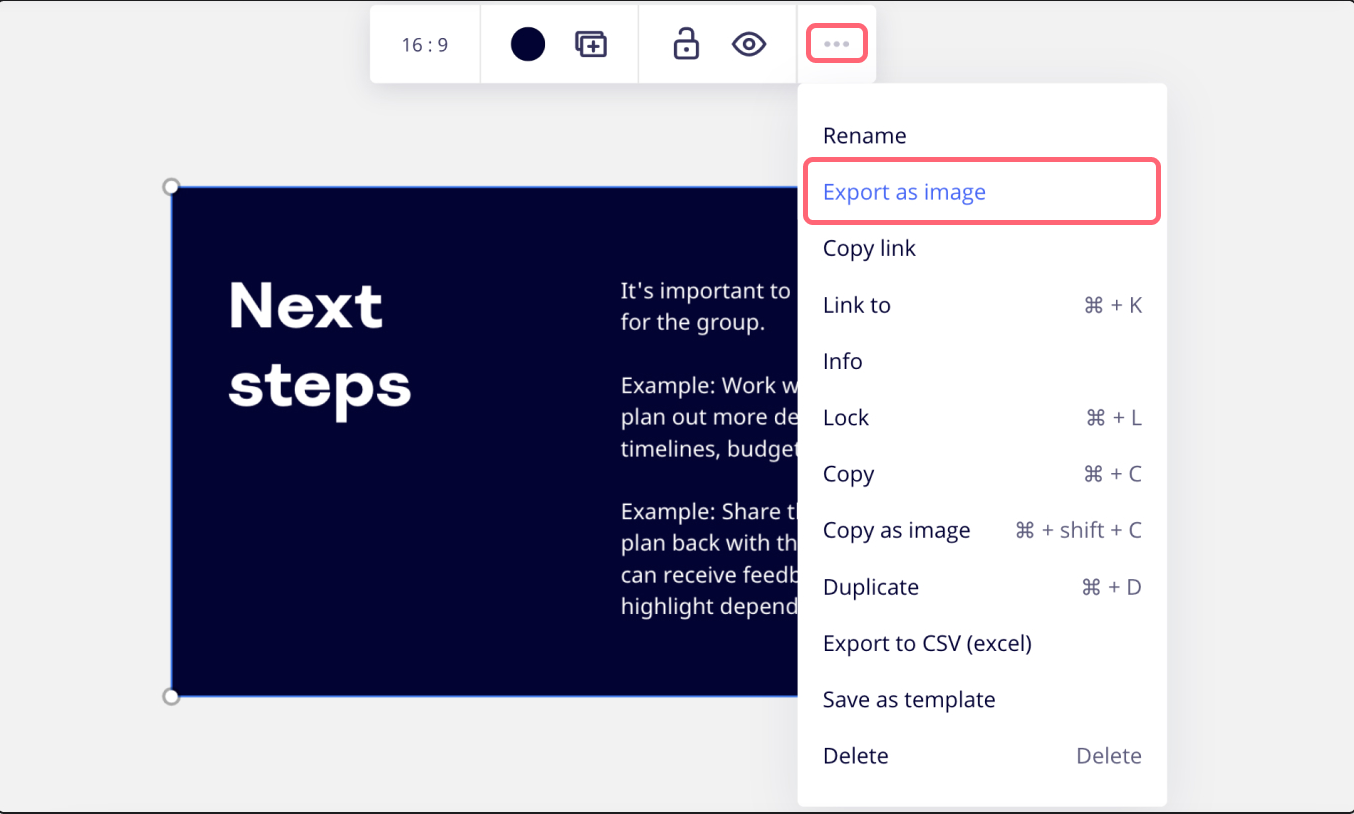Select the Copy menu item

coord(849,474)
